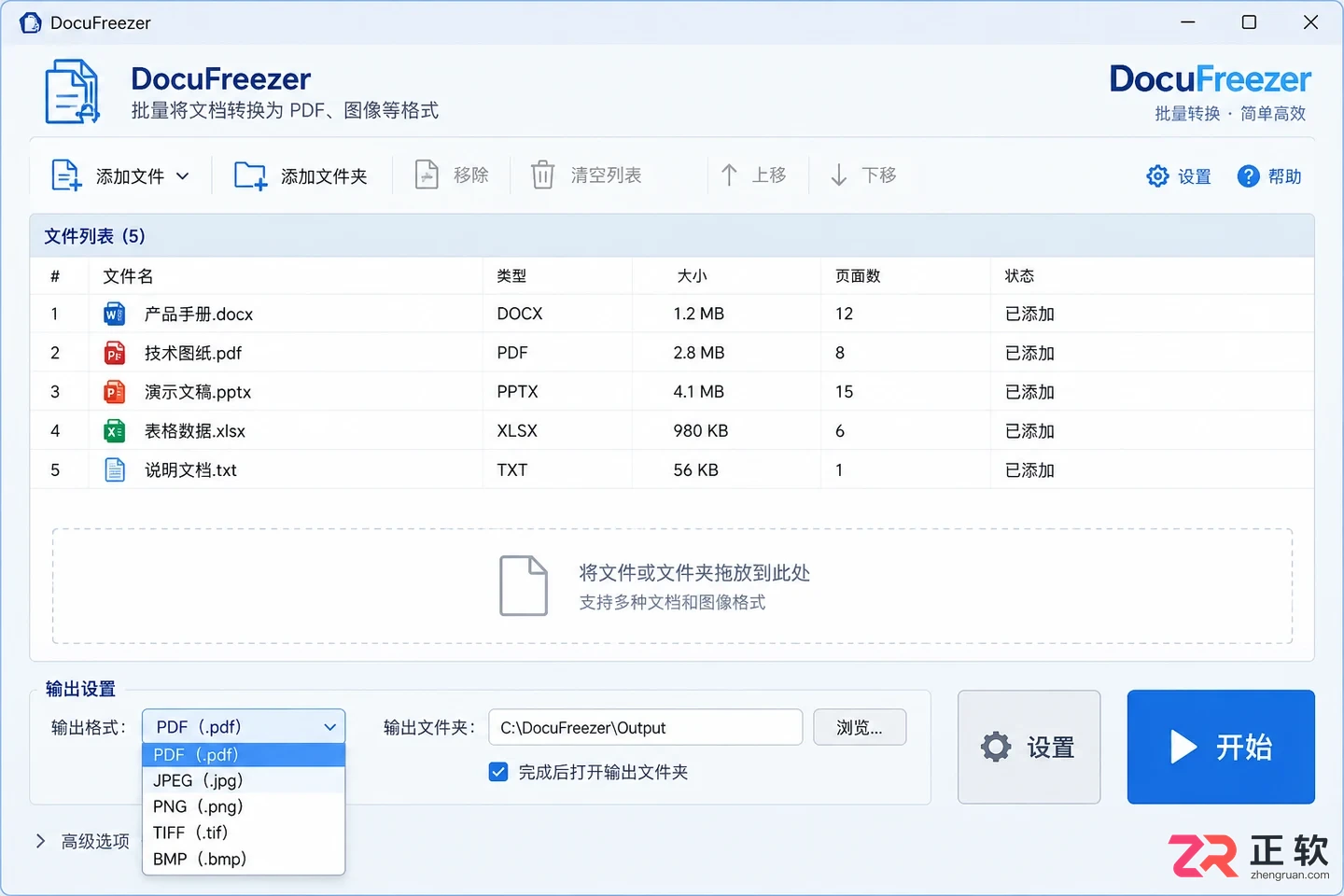
Task: Click the play triangle icon in 开始
Action: pyautogui.click(x=1183, y=747)
